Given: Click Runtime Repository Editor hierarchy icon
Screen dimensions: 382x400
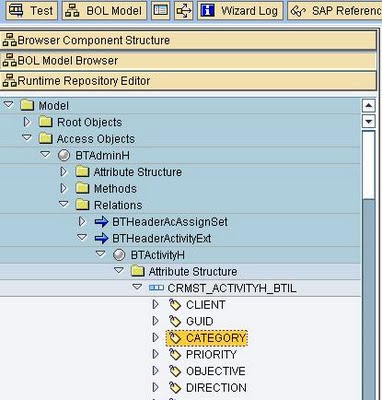Looking at the screenshot, I should point(9,81).
